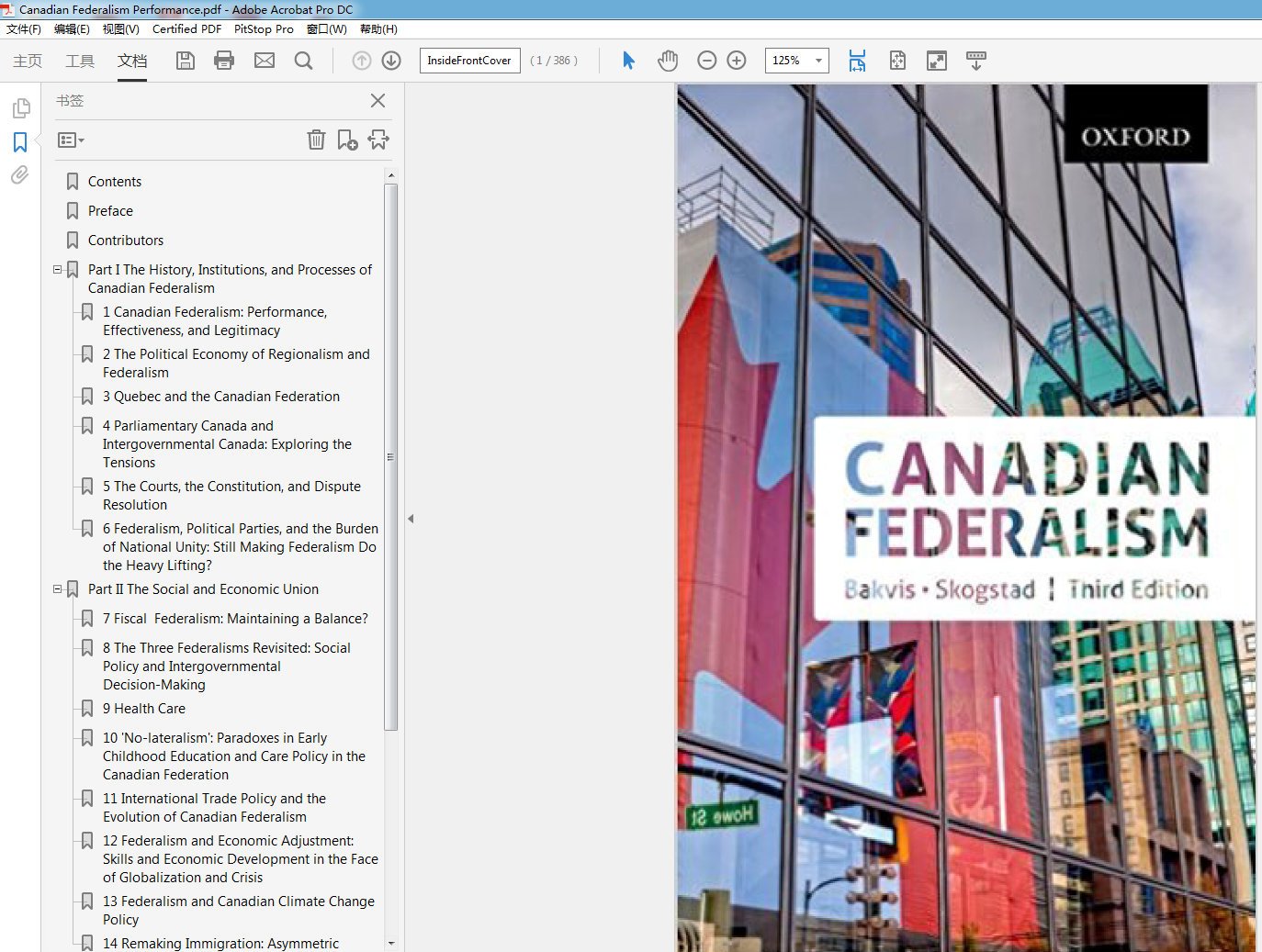Activate the Hand pan tool
The image size is (1262, 952).
pos(668,61)
